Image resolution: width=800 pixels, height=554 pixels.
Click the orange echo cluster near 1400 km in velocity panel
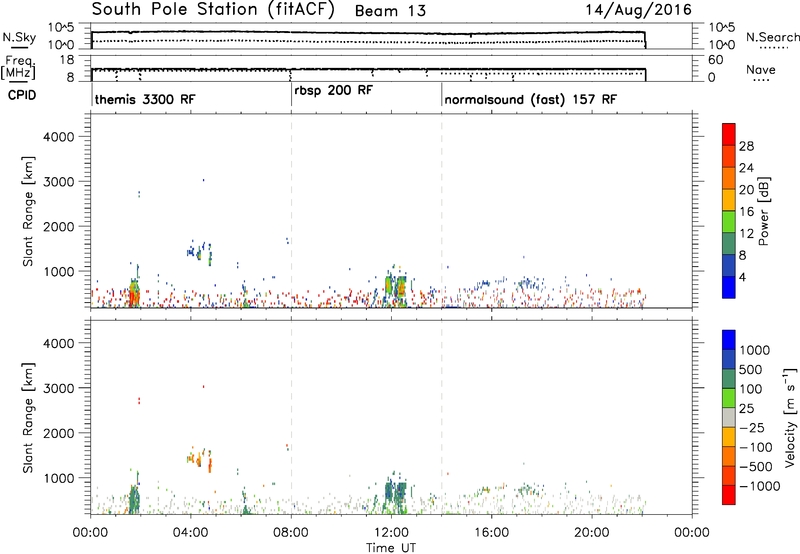pyautogui.click(x=200, y=460)
